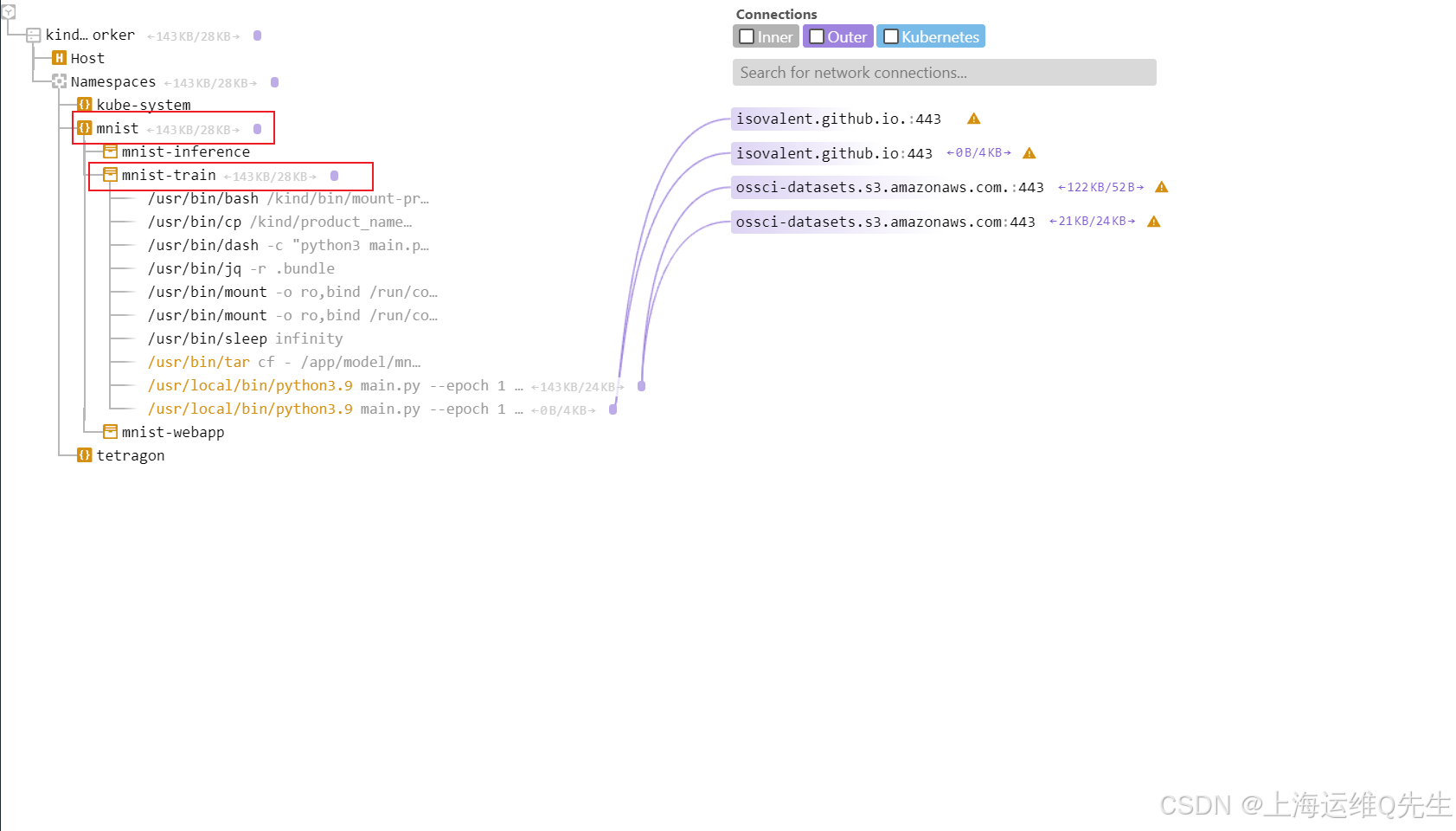Screen dimensions: 1456x831
Task: Open the mnist-inference pod
Action: point(186,151)
